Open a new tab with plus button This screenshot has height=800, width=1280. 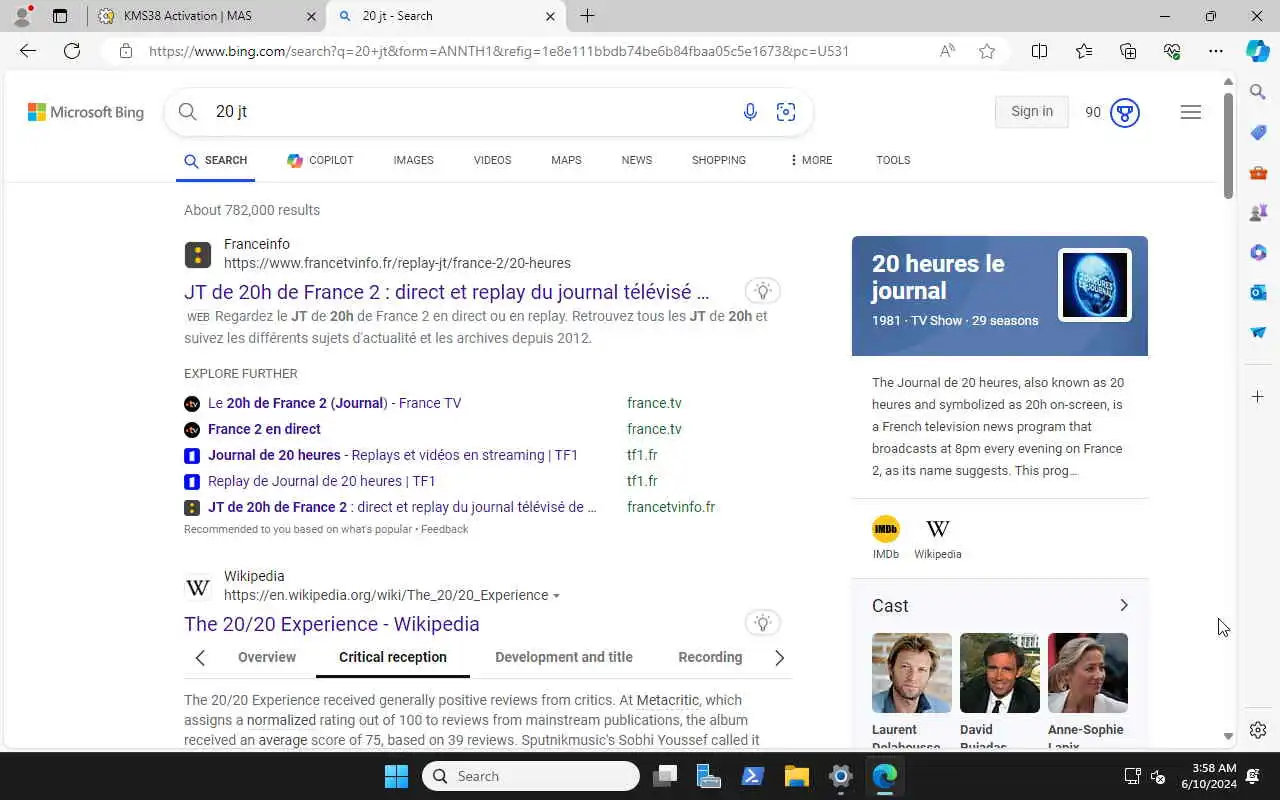pyautogui.click(x=587, y=16)
